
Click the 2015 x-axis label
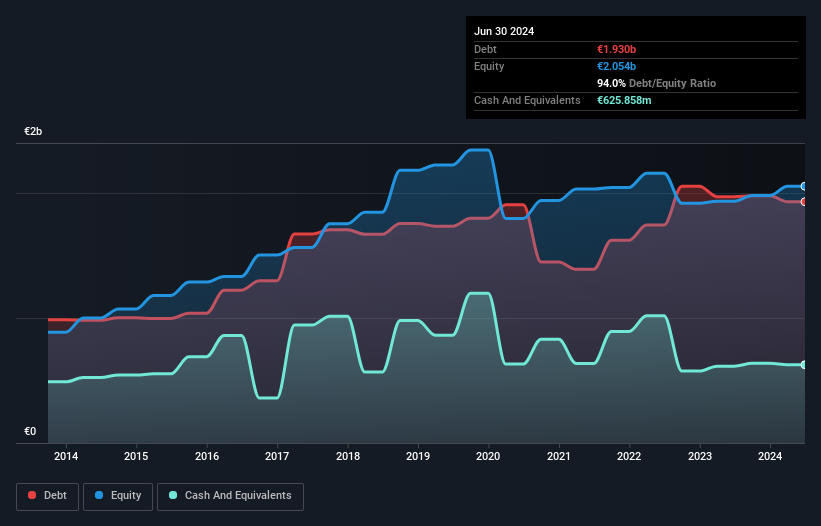tap(136, 456)
